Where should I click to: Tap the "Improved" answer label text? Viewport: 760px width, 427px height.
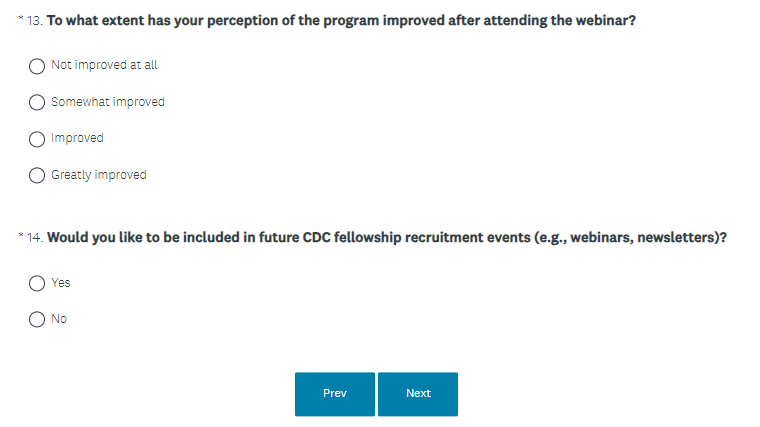click(x=77, y=138)
